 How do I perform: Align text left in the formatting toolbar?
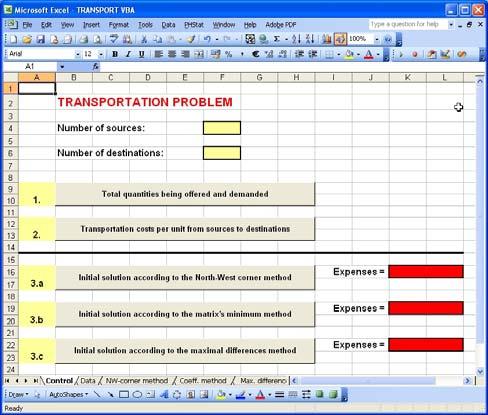(x=159, y=54)
